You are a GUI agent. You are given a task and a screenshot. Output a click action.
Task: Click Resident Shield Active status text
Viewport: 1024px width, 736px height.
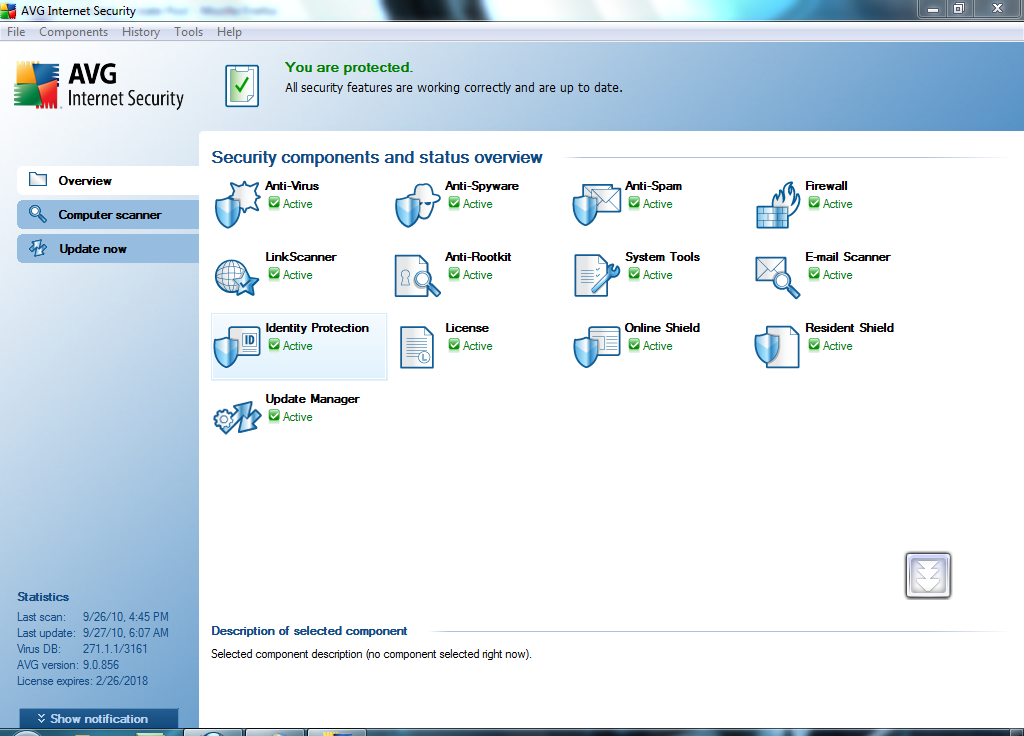pos(837,346)
